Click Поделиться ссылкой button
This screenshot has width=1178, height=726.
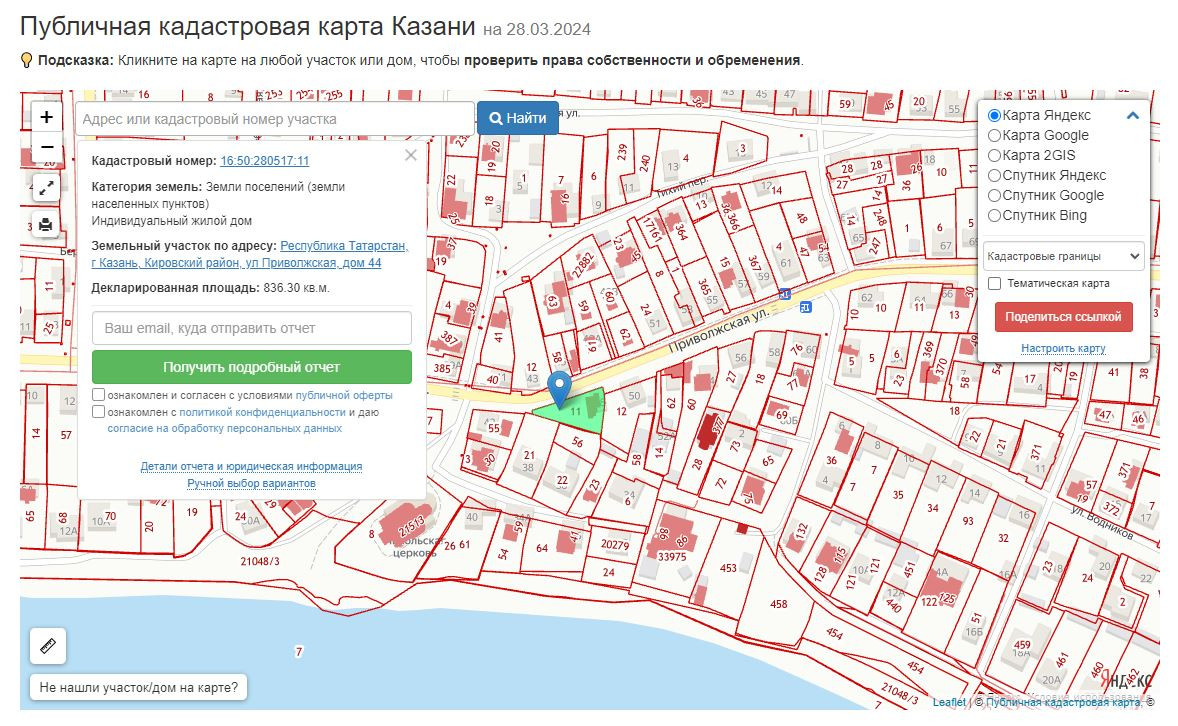(1063, 316)
